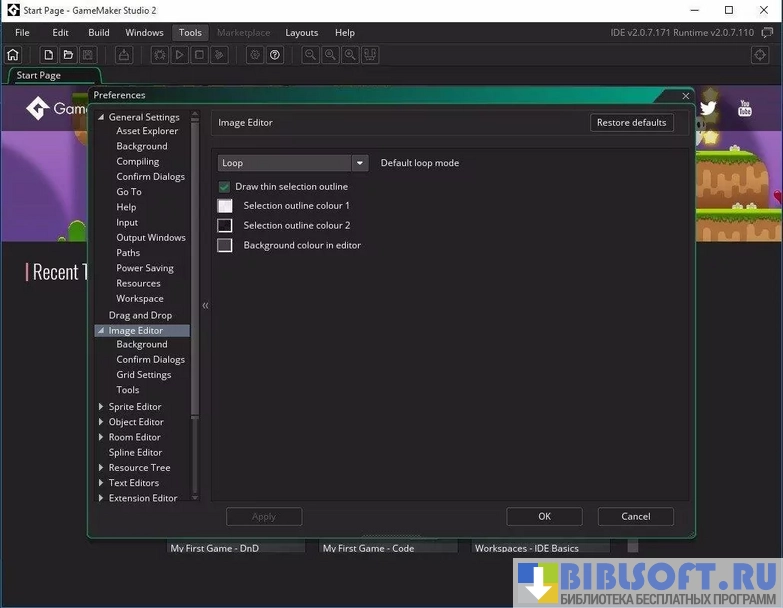Viewport: 783px width, 608px height.
Task: Click the Open Project folder icon
Action: [68, 55]
